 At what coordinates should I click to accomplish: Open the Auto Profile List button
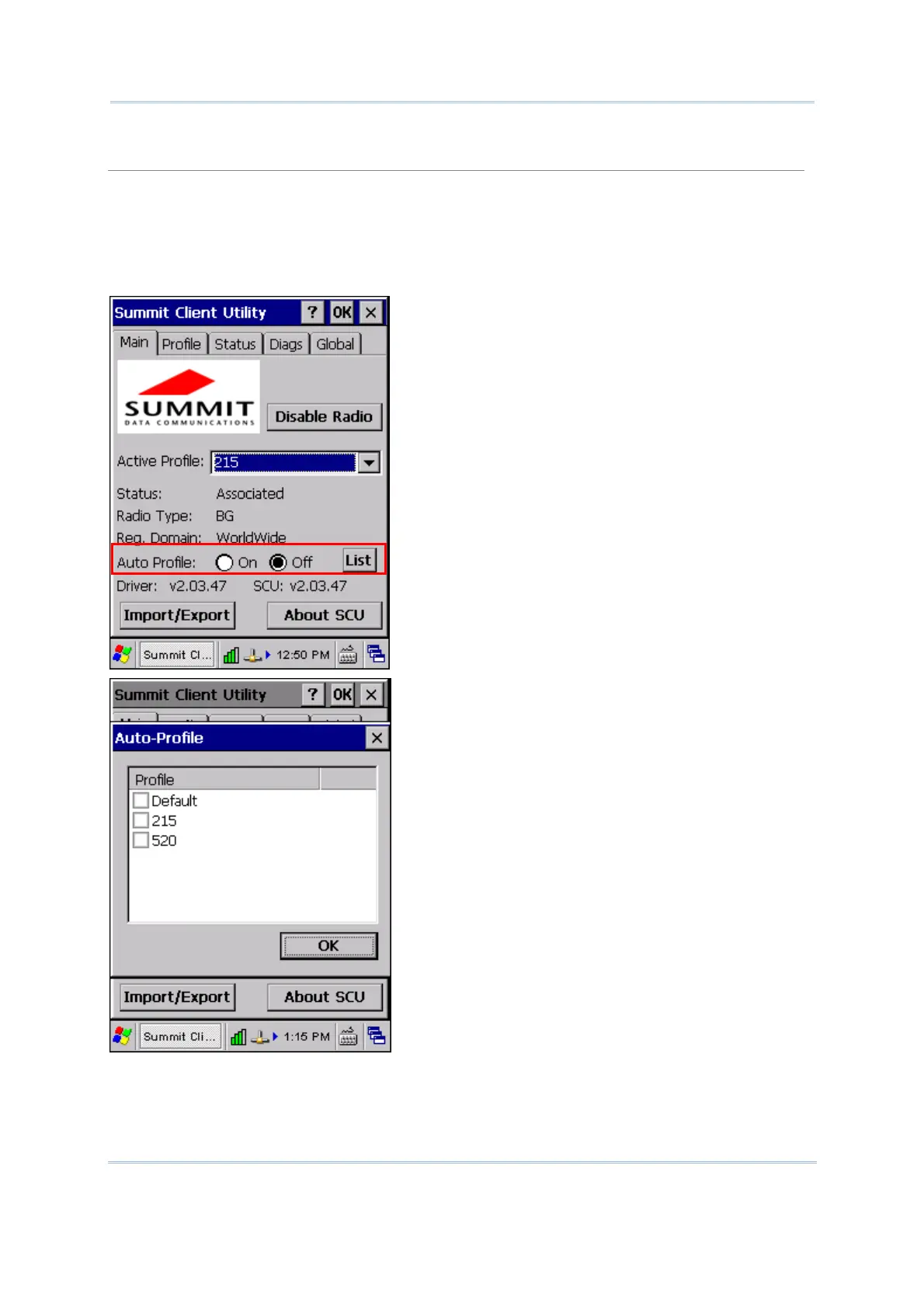[359, 561]
